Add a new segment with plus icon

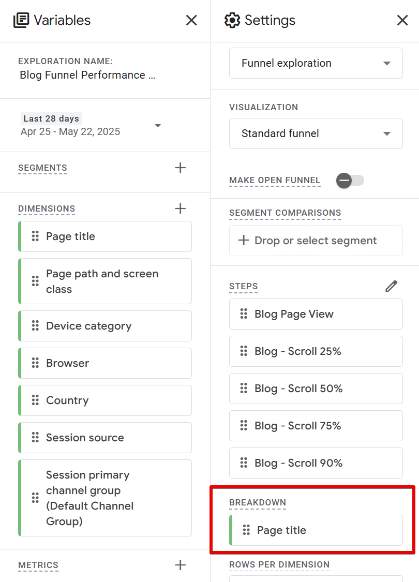tap(180, 168)
